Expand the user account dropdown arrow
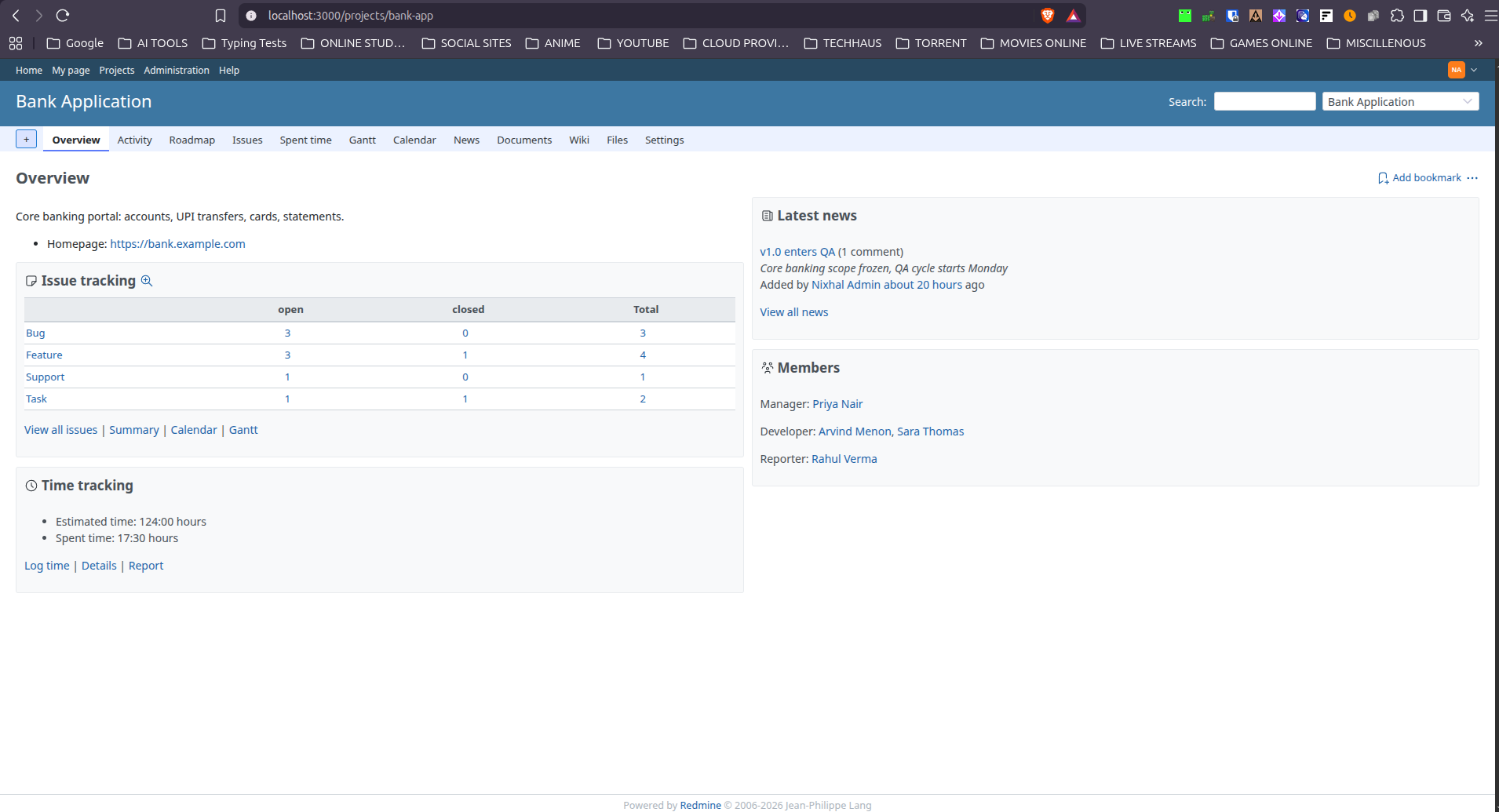Viewport: 1499px width, 812px height. coord(1474,70)
